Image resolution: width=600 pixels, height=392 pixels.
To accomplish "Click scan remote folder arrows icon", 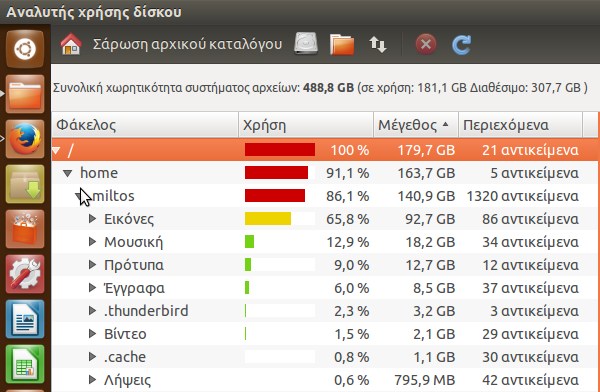I will click(378, 44).
